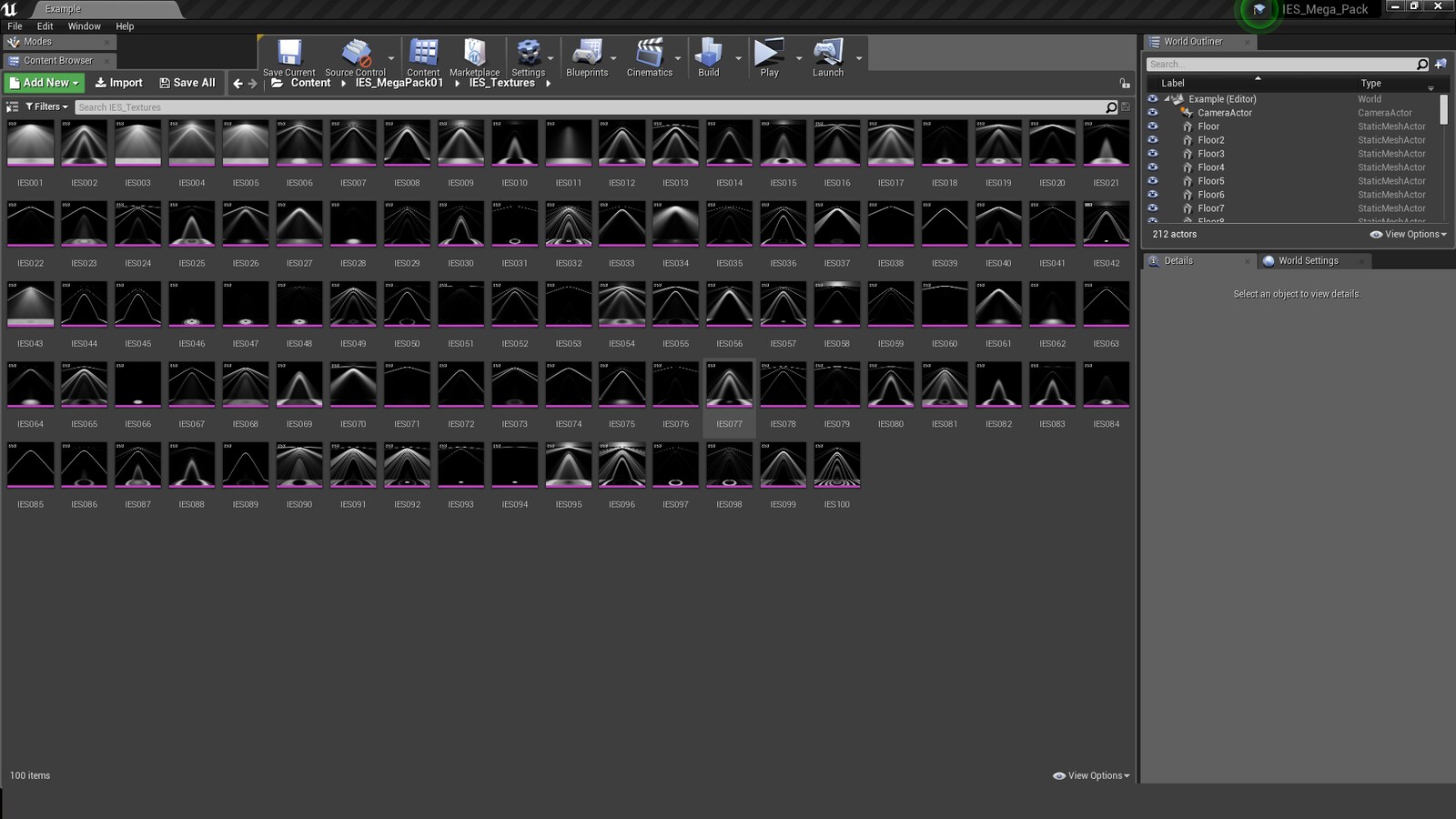The height and width of the screenshot is (819, 1456).
Task: Click the Import button
Action: click(118, 83)
